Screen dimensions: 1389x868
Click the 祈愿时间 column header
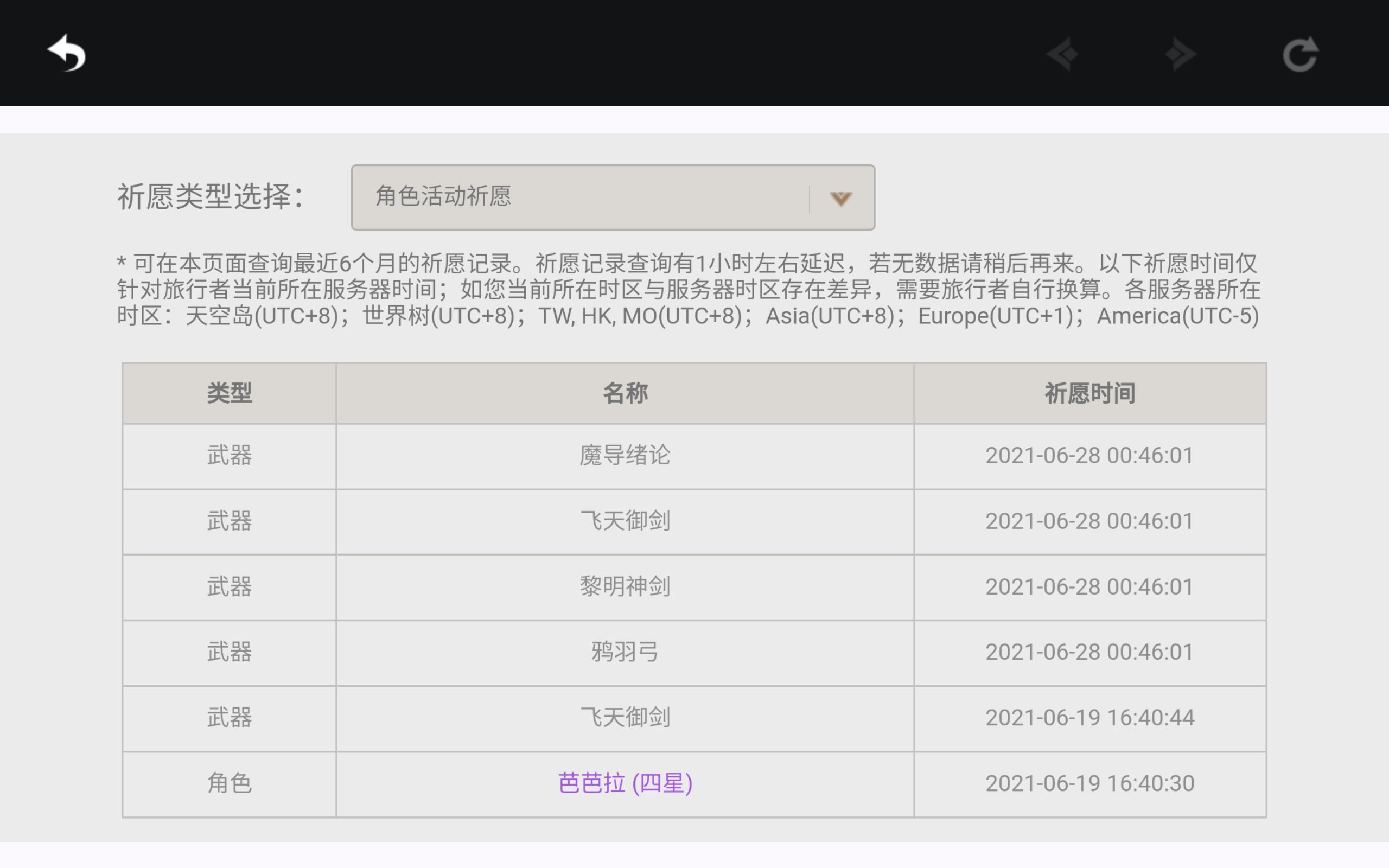click(x=1089, y=393)
